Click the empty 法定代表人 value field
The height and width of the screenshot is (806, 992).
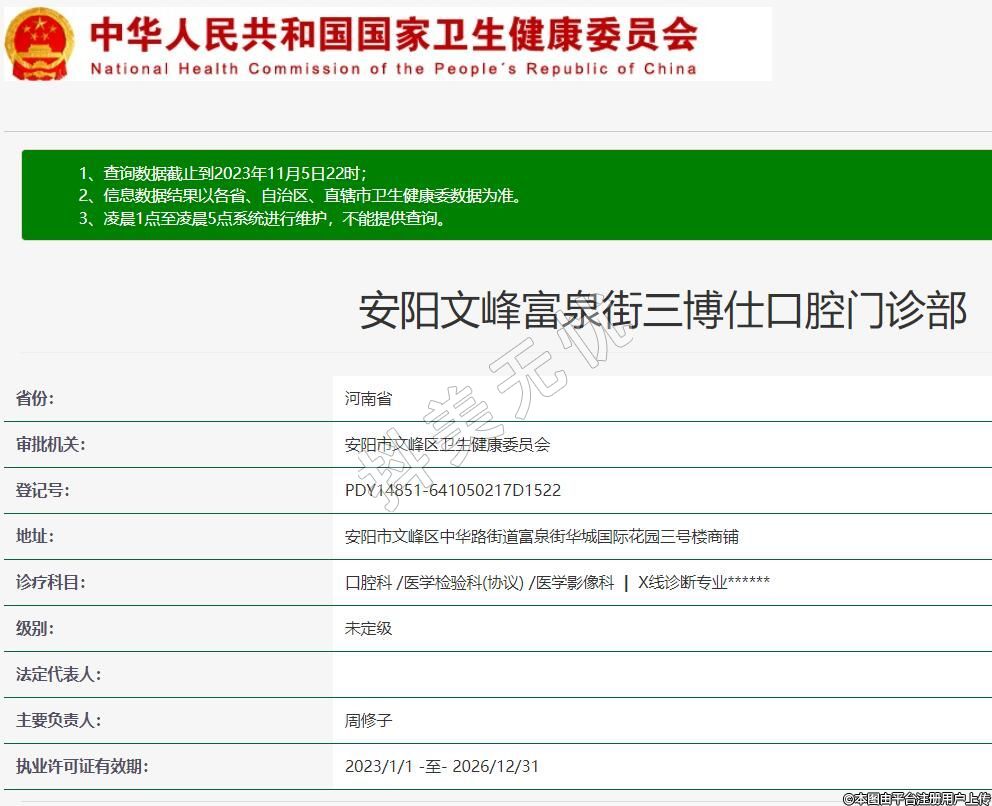click(x=660, y=674)
